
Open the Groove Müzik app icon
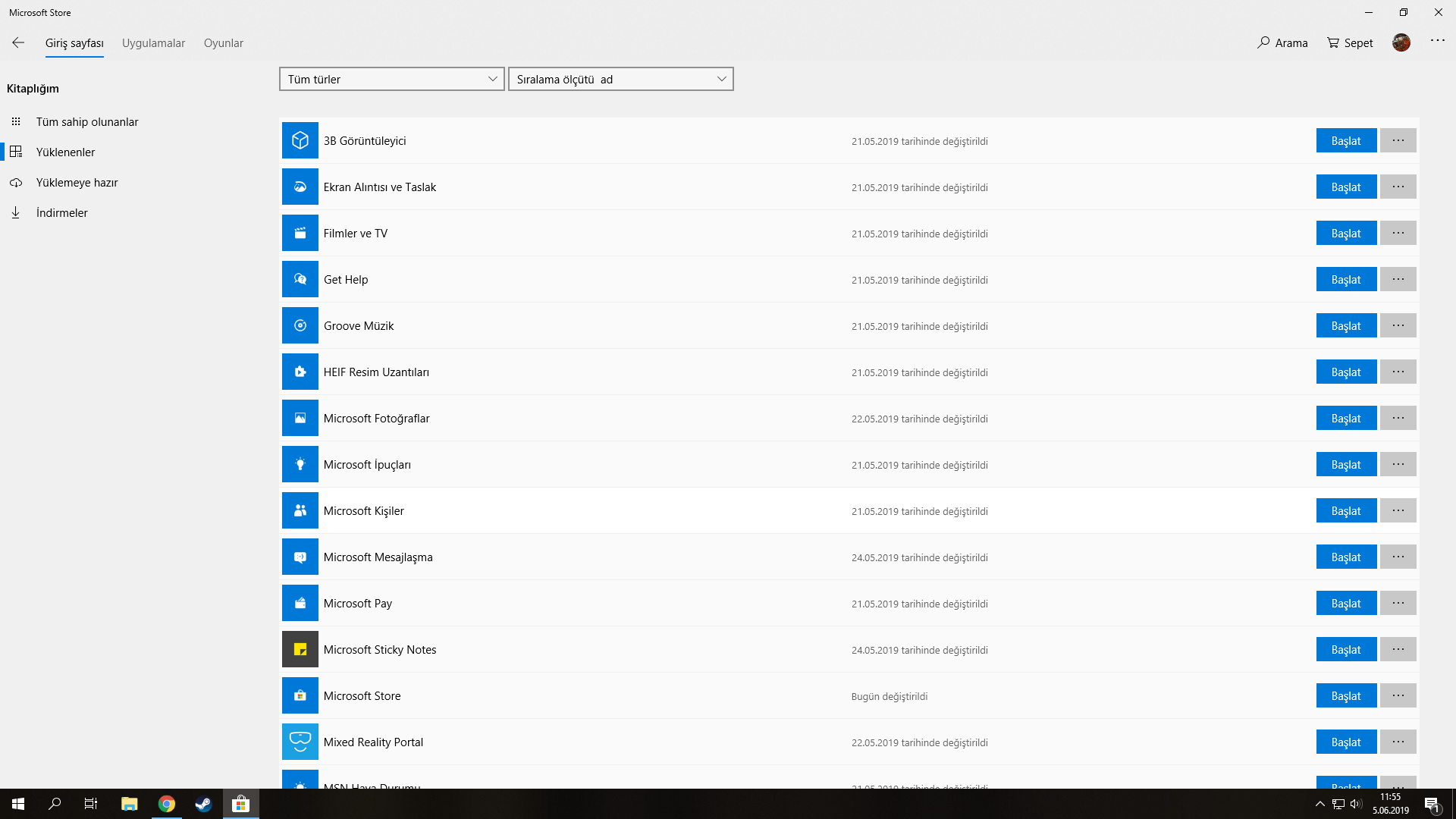point(300,326)
